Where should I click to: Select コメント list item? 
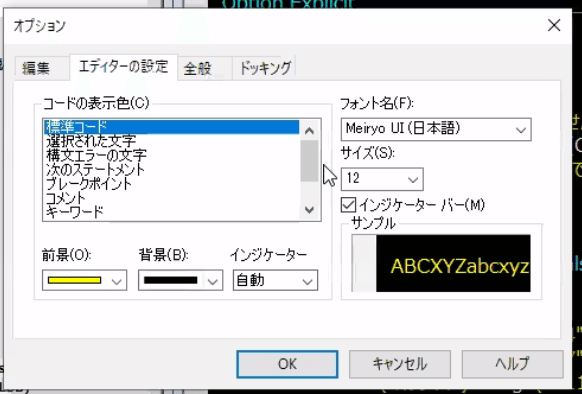pyautogui.click(x=171, y=198)
